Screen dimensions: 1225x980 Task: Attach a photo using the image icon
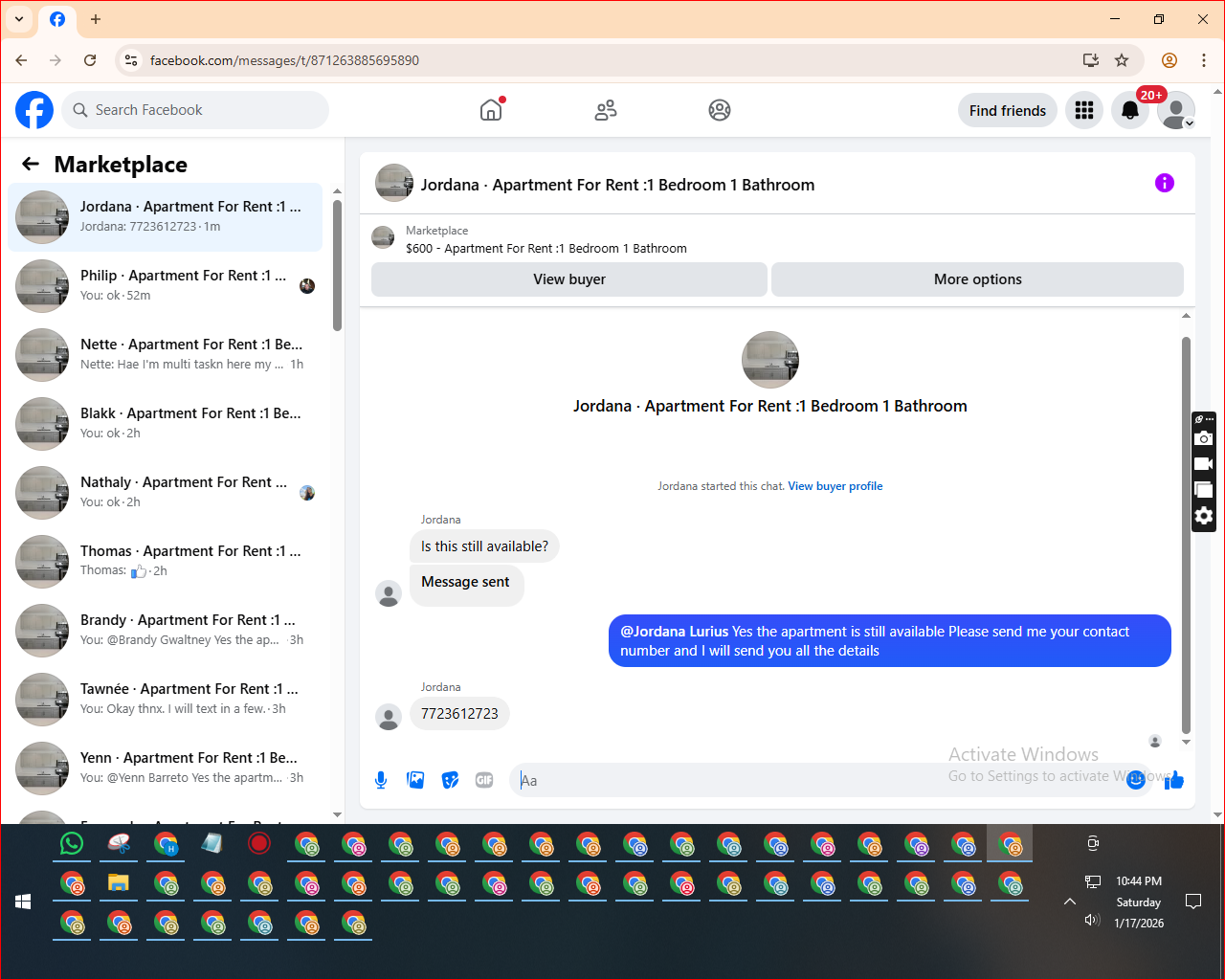click(x=415, y=780)
